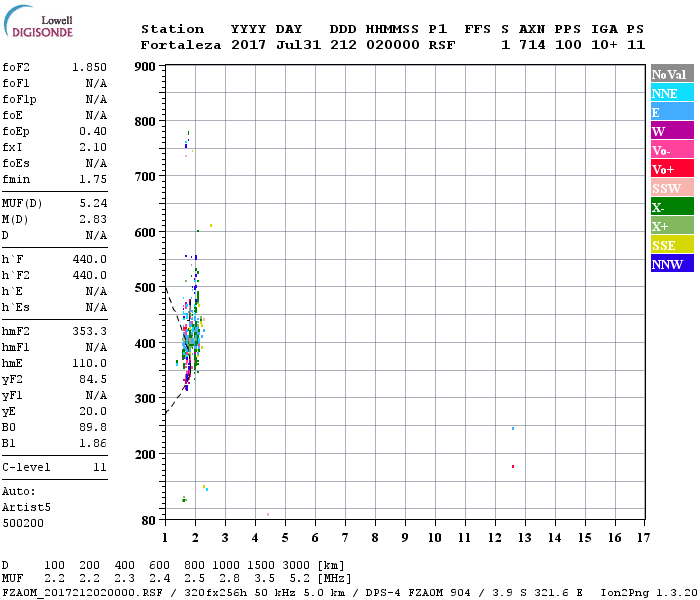Click the 900 label on the height axis
The height and width of the screenshot is (600, 700).
coord(146,67)
